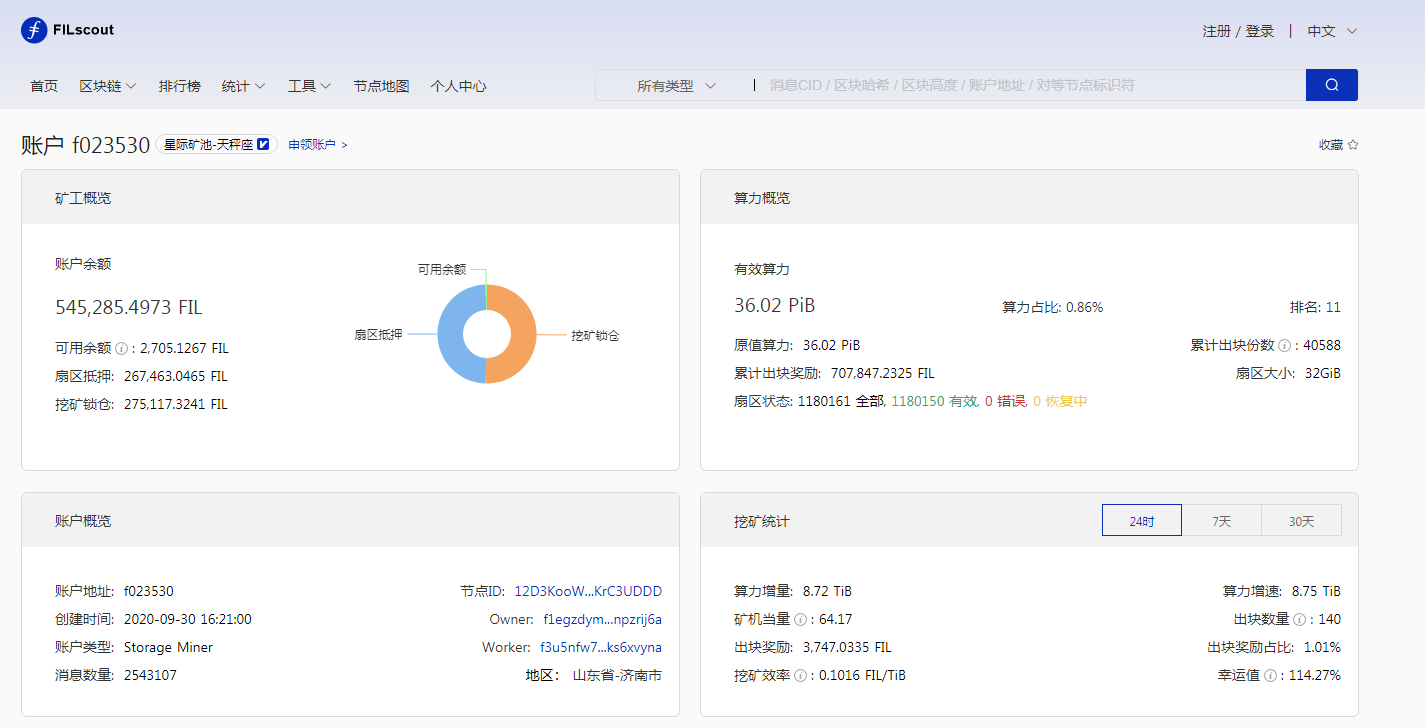Image resolution: width=1425 pixels, height=728 pixels.
Task: Click the FILscout logo icon
Action: [34, 31]
